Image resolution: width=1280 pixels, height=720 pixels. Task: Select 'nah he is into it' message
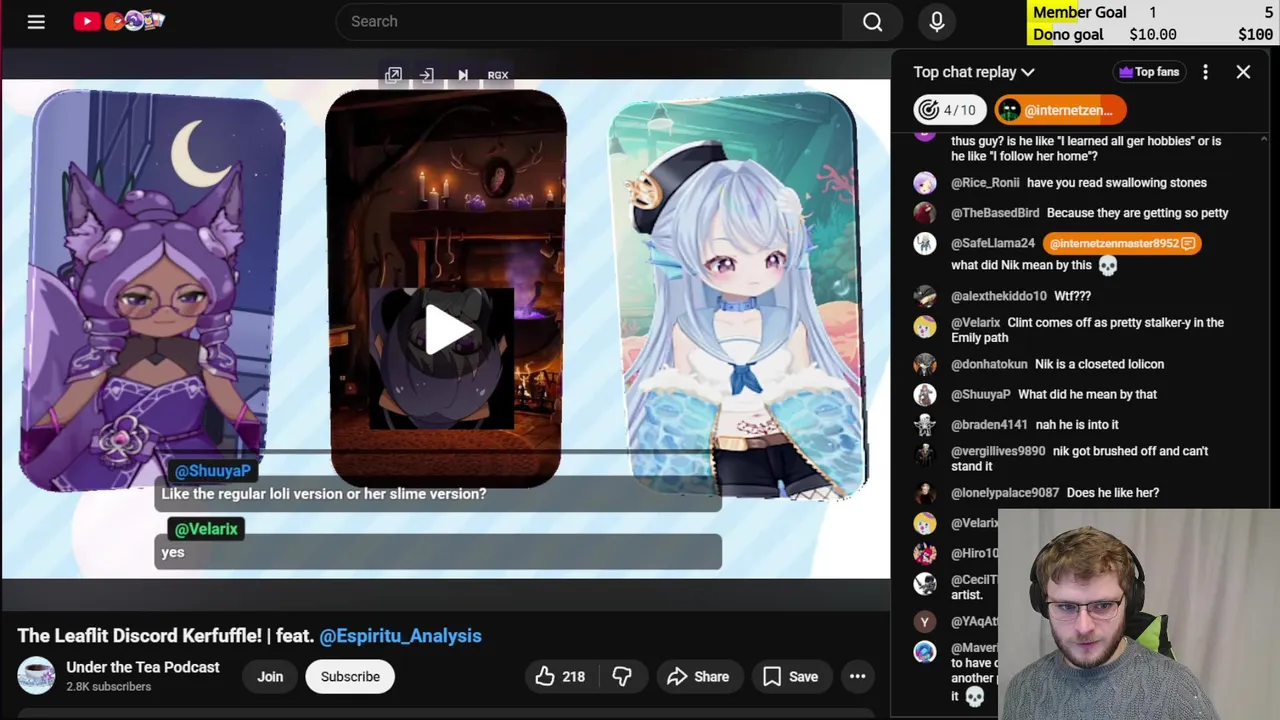coord(1079,424)
